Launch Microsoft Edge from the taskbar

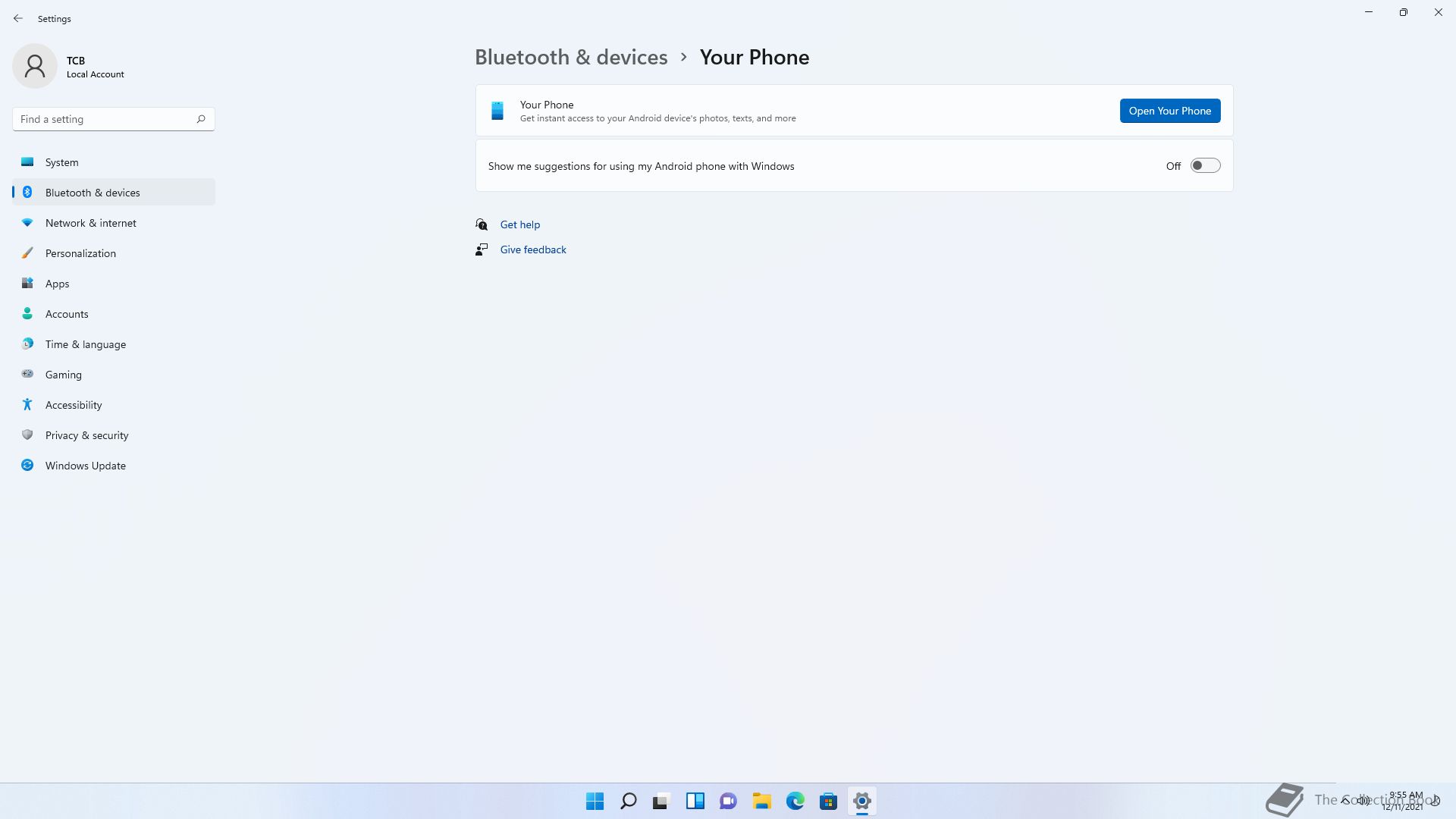tap(795, 801)
